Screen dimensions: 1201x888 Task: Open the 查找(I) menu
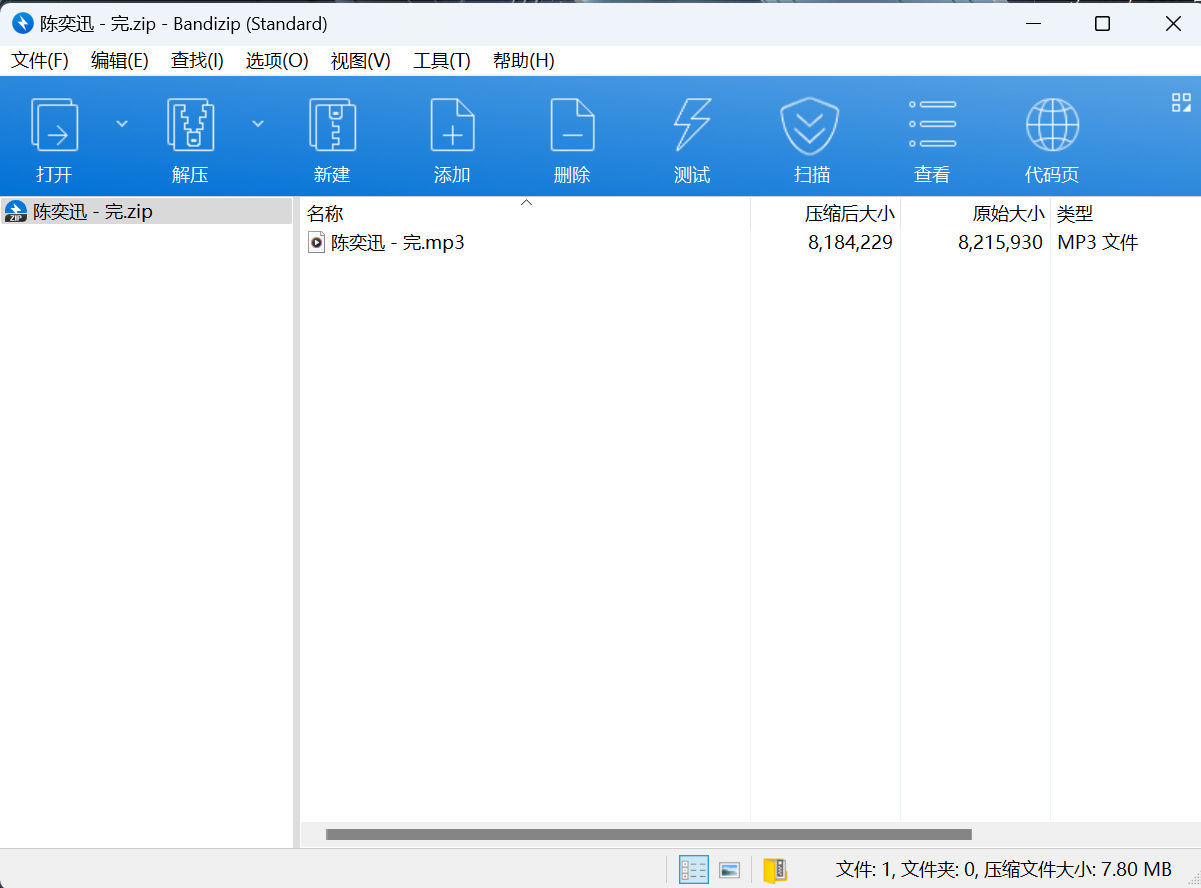pyautogui.click(x=197, y=61)
